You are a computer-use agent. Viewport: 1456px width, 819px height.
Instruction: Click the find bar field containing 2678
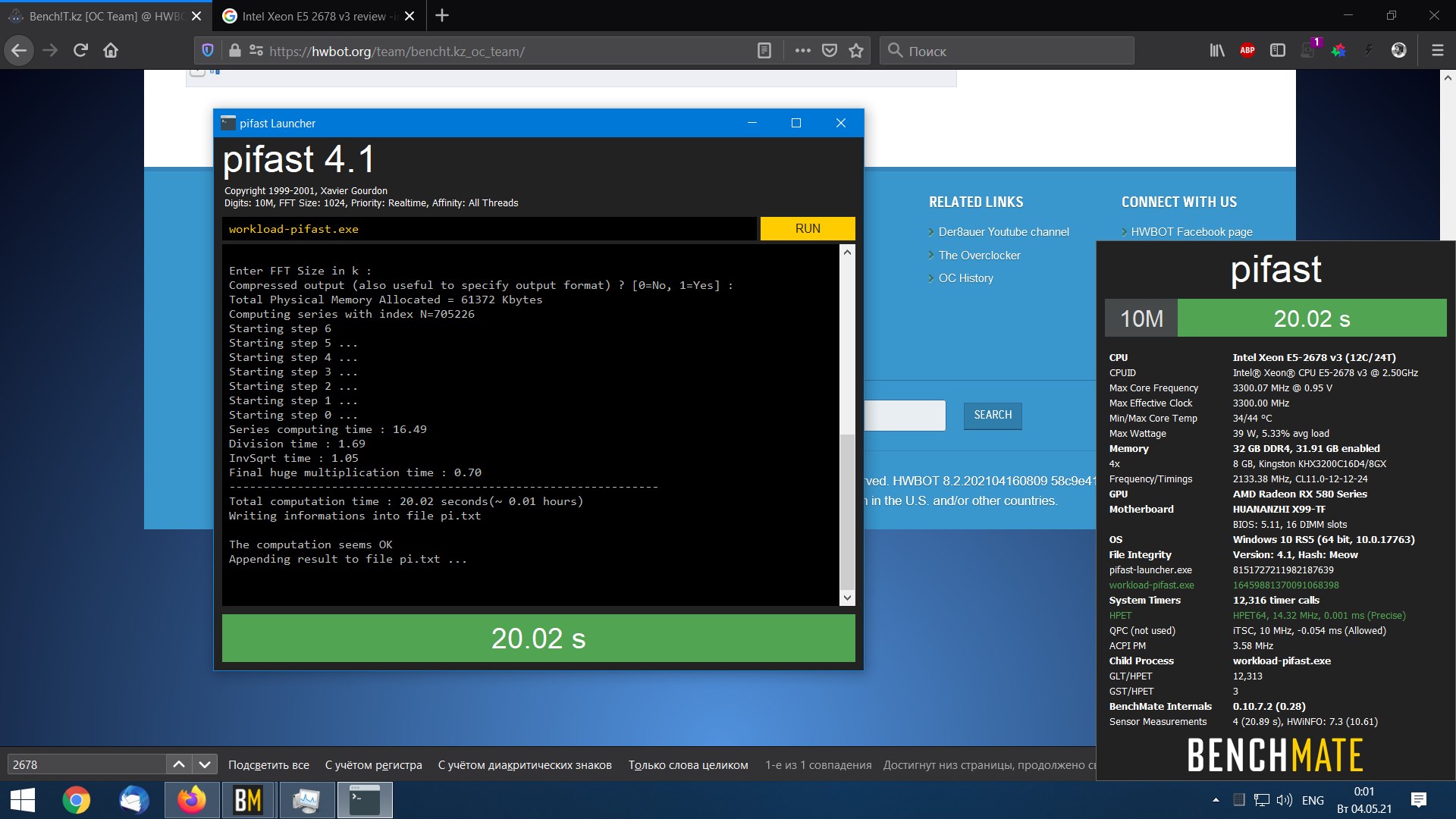86,764
